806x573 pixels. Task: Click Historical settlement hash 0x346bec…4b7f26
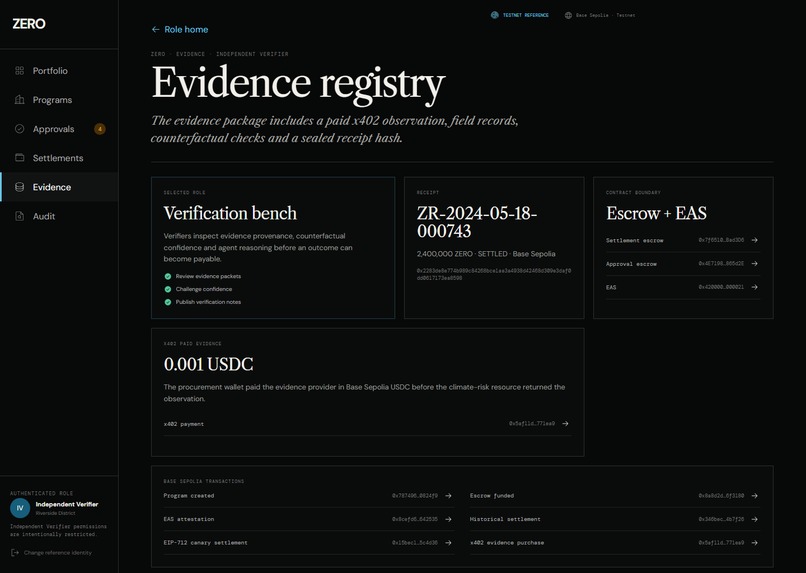[x=721, y=520]
